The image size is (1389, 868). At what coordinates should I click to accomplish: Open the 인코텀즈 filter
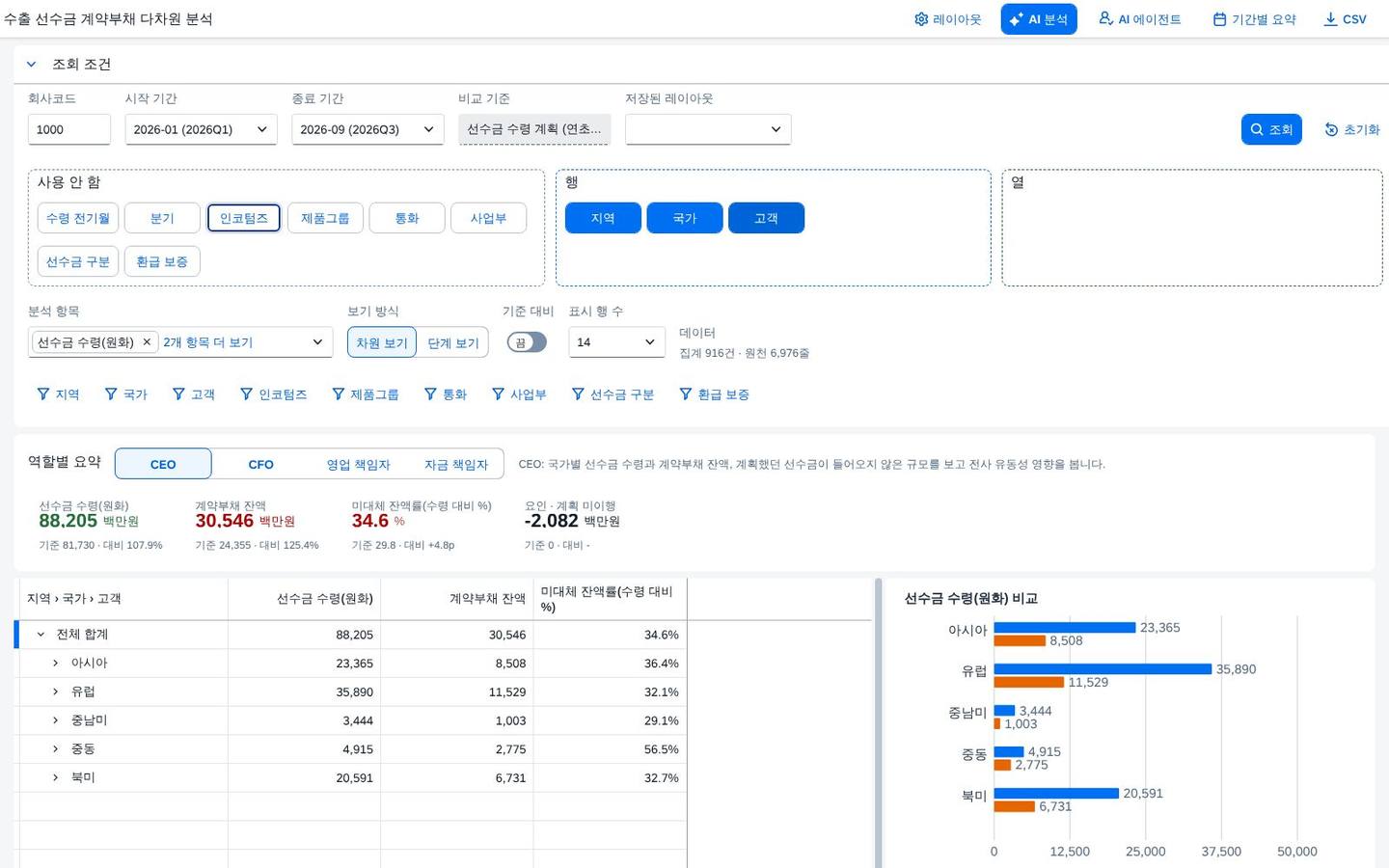click(x=273, y=394)
